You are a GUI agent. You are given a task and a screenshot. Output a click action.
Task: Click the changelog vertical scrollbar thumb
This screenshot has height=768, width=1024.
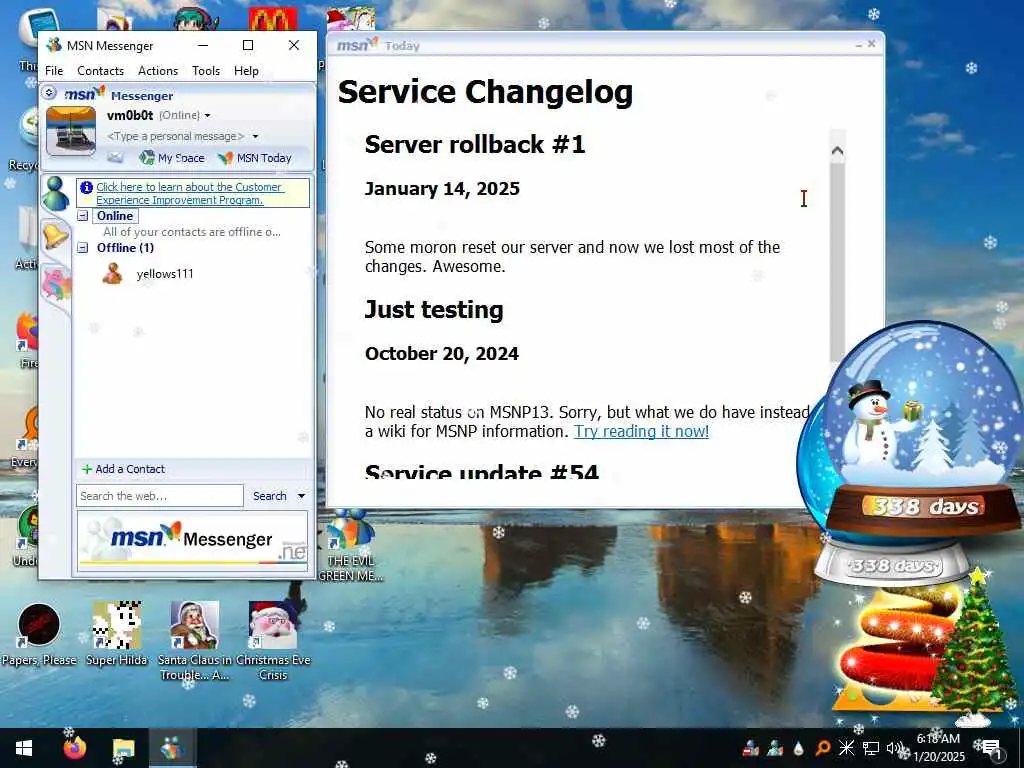(x=837, y=261)
